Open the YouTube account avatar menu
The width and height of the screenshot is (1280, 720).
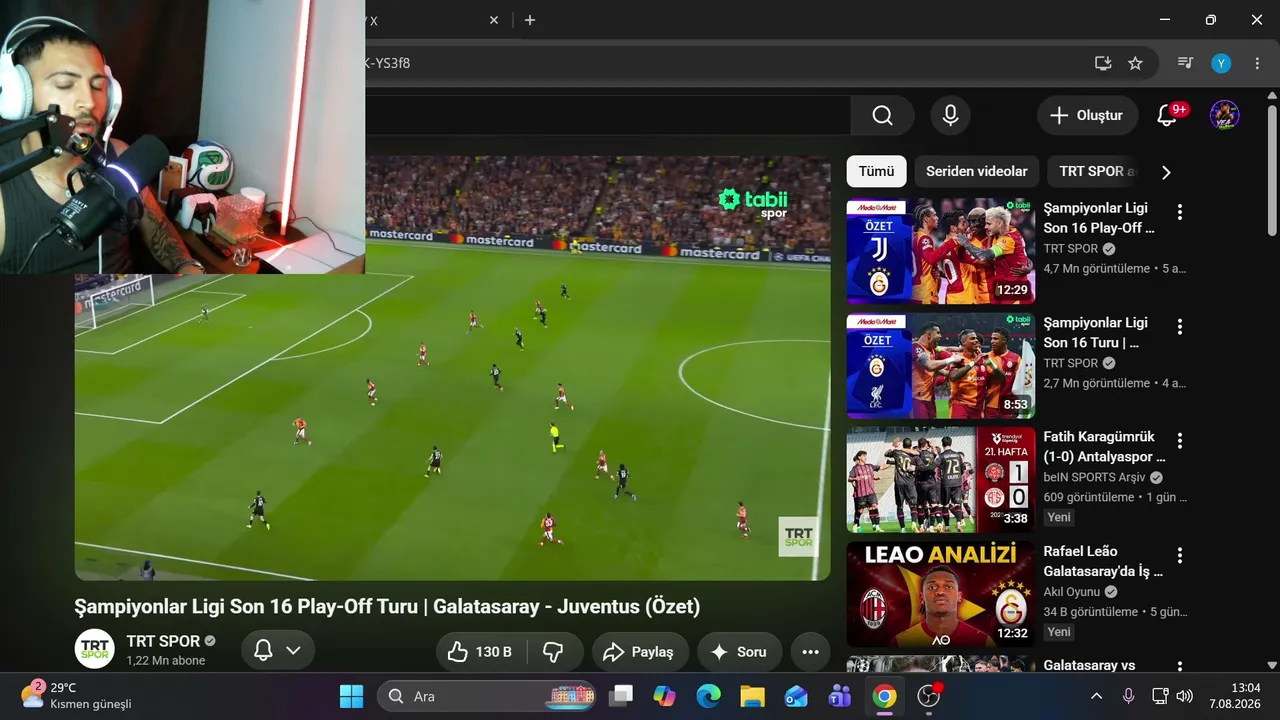1224,116
